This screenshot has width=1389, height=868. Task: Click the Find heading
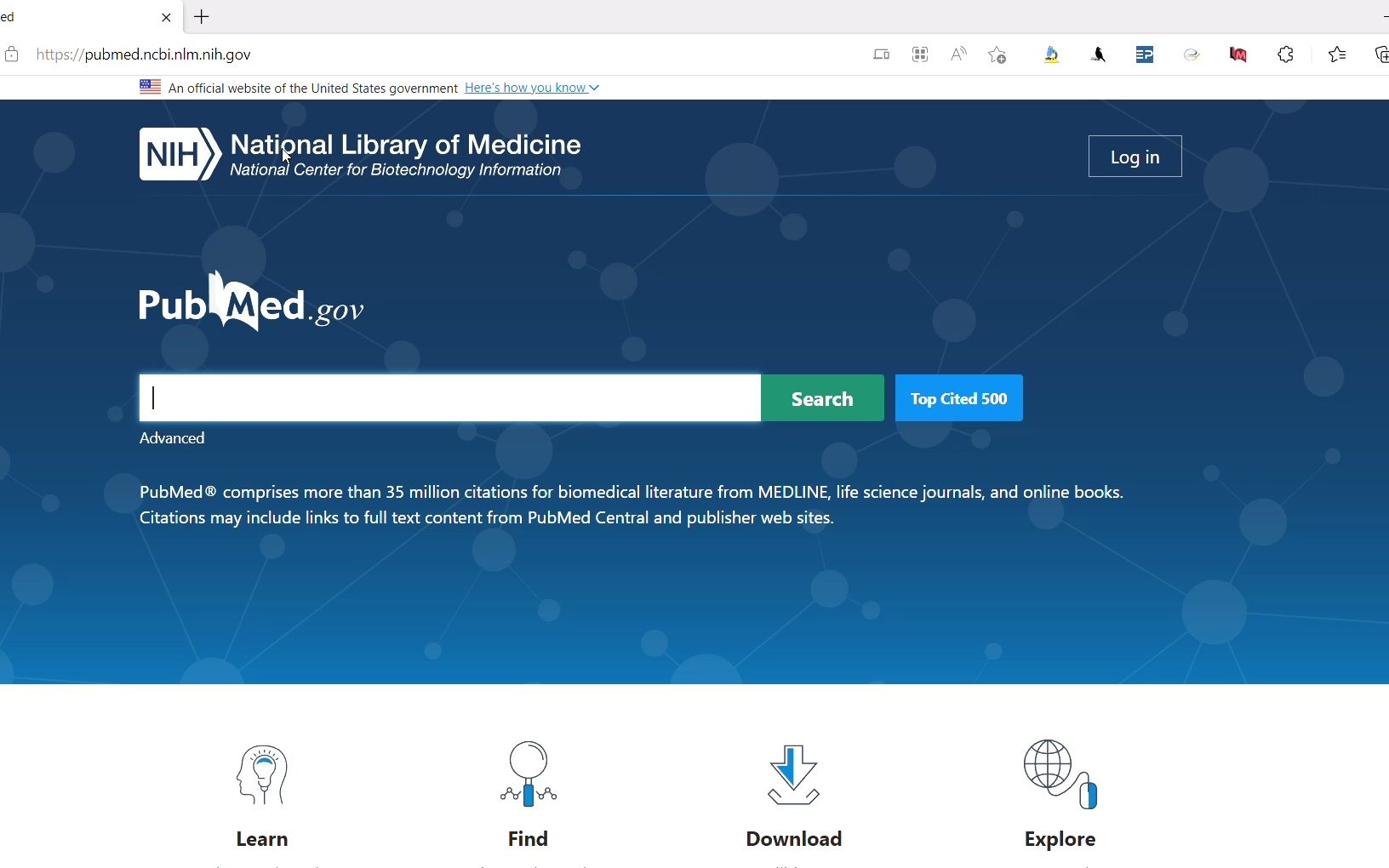(528, 839)
